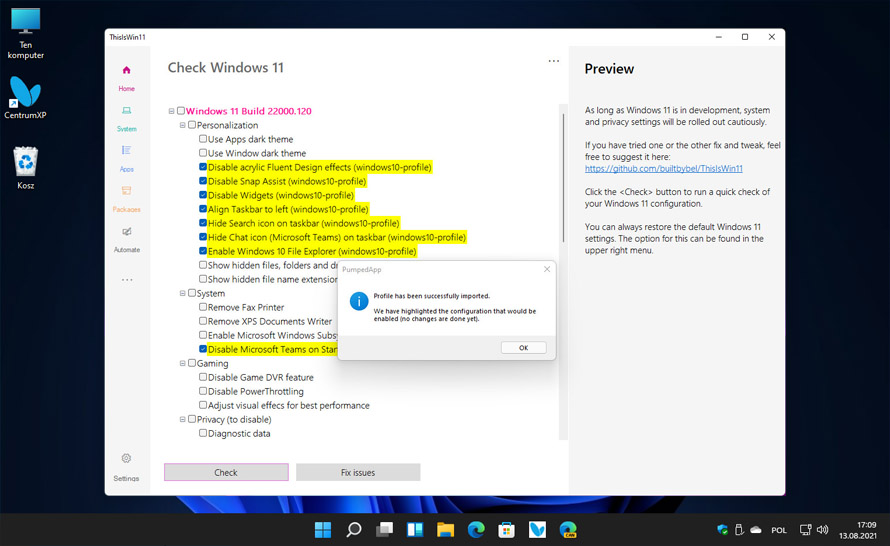The width and height of the screenshot is (890, 546).
Task: Open Edge Canary icon on taskbar
Action: click(568, 530)
